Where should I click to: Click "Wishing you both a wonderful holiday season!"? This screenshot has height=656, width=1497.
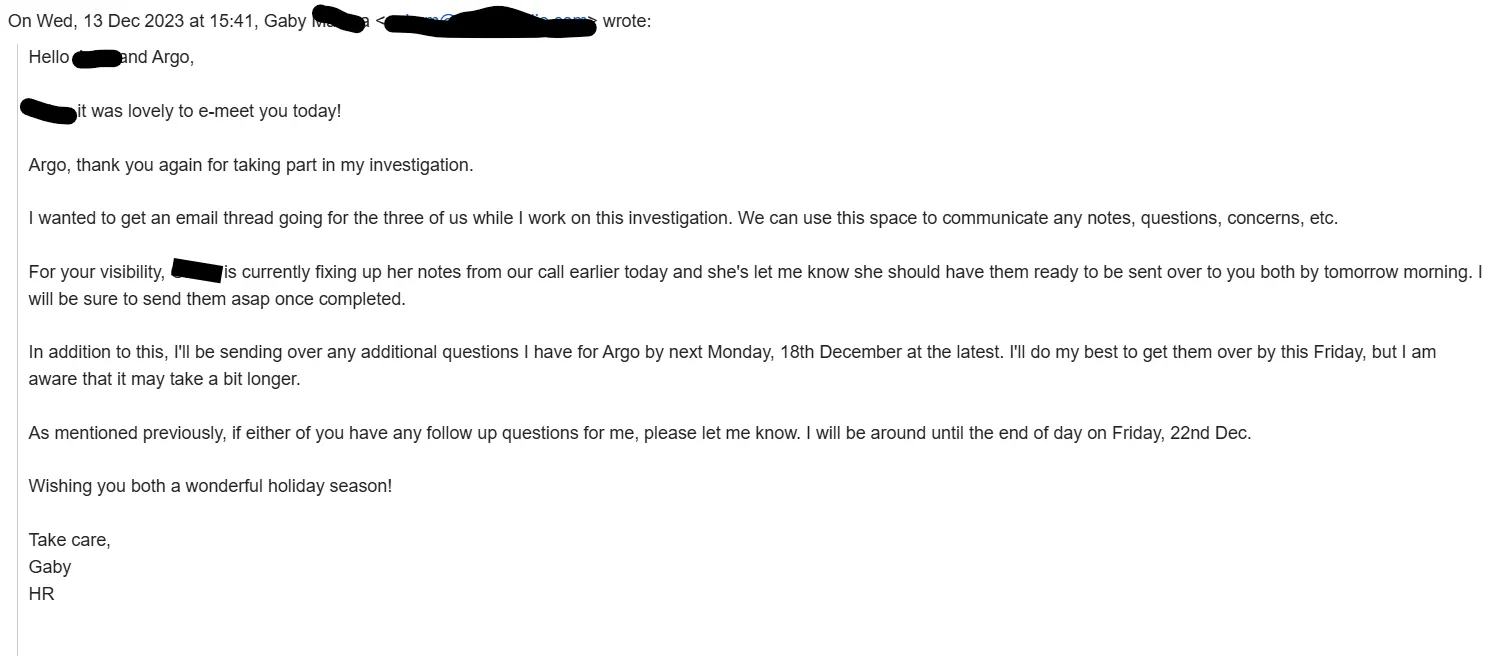pos(210,486)
